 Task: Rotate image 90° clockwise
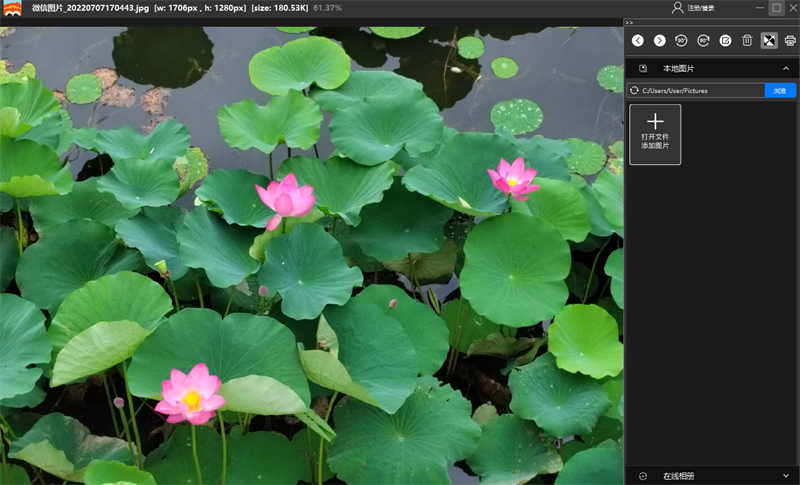[703, 40]
